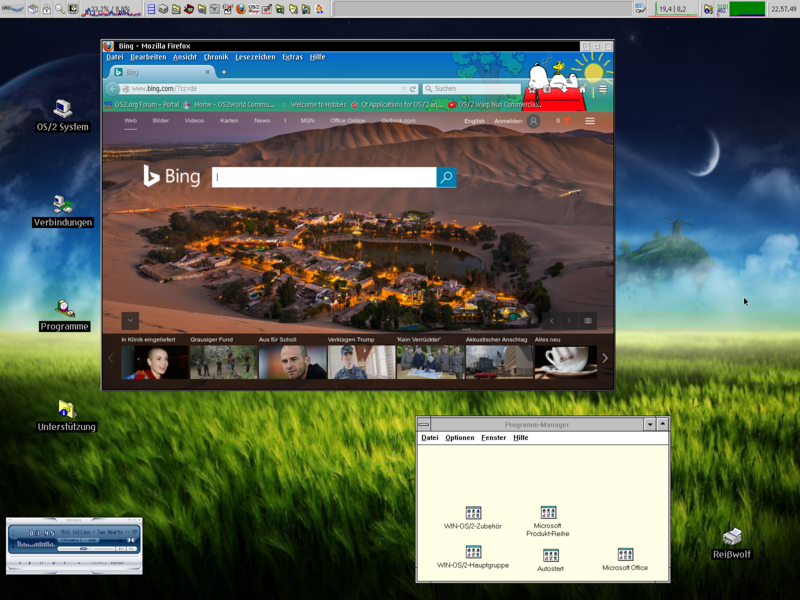
Task: Click Firefox back navigation arrow
Action: click(x=113, y=89)
